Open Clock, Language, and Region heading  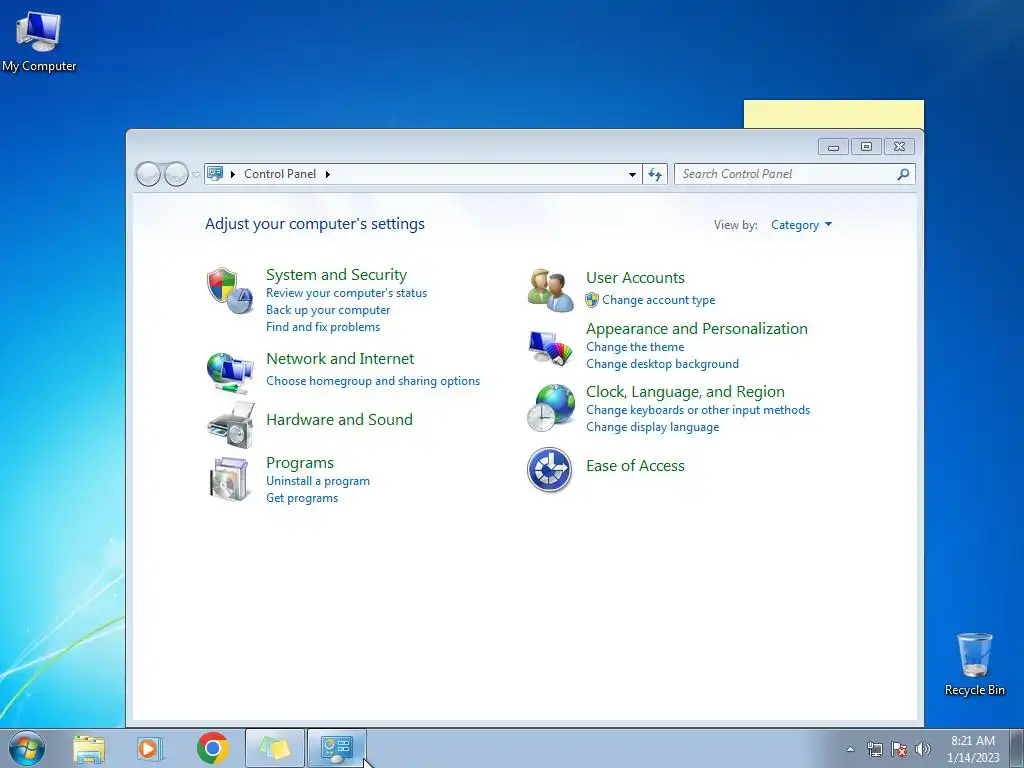(x=685, y=392)
